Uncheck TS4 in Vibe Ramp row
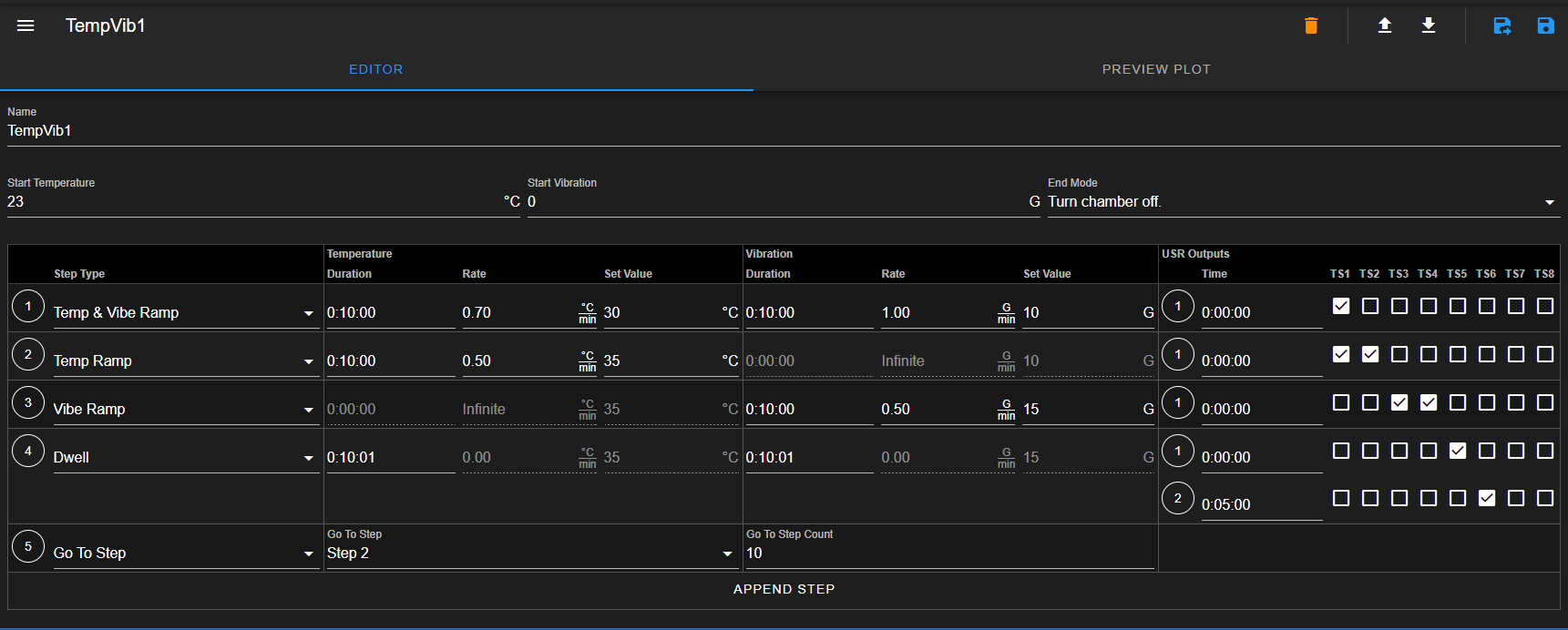The image size is (1568, 630). coord(1429,402)
